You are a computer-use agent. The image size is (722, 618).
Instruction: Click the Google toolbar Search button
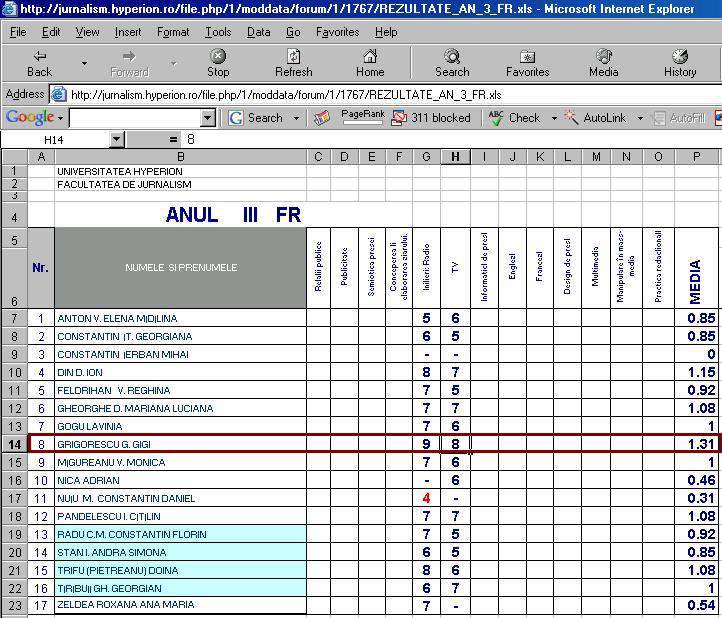coord(257,118)
